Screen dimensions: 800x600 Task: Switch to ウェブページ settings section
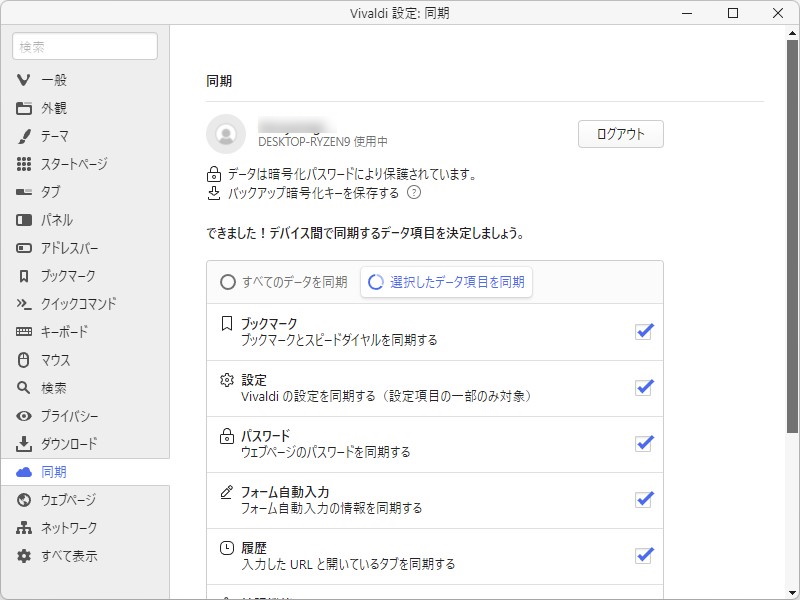click(x=22, y=500)
